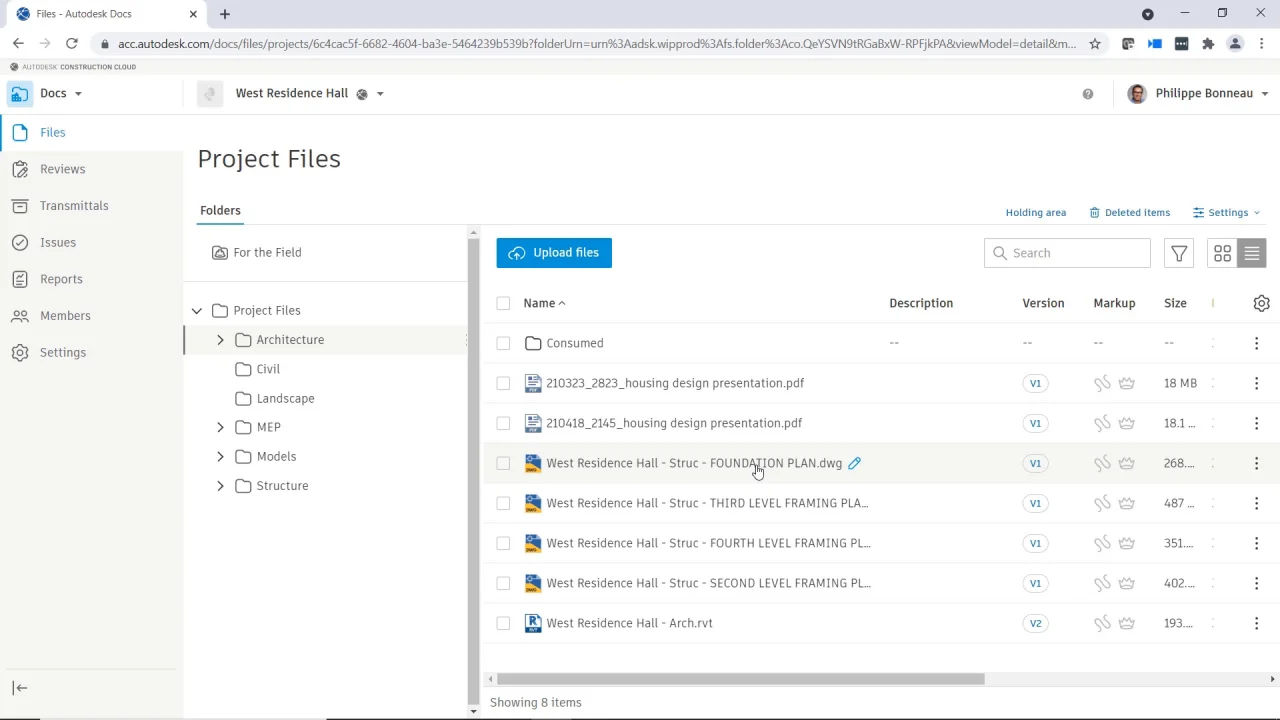This screenshot has height=720, width=1280.
Task: Switch to list view layout
Action: click(x=1252, y=253)
